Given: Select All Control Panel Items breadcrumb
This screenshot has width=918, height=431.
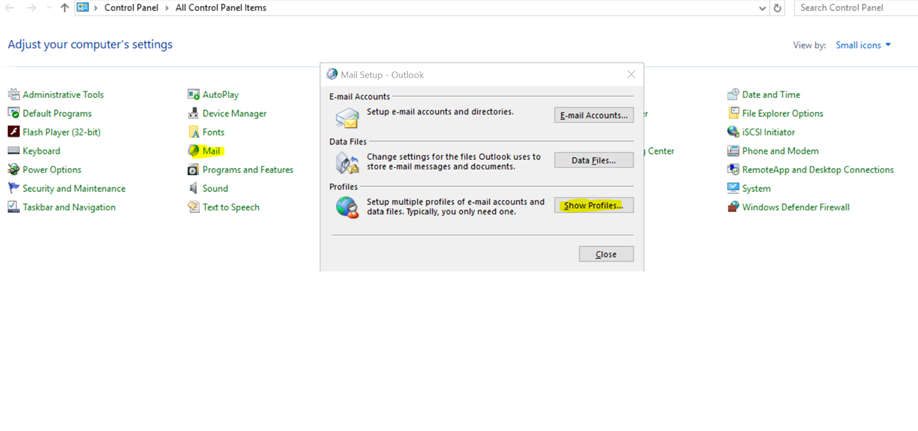Looking at the screenshot, I should pyautogui.click(x=221, y=8).
